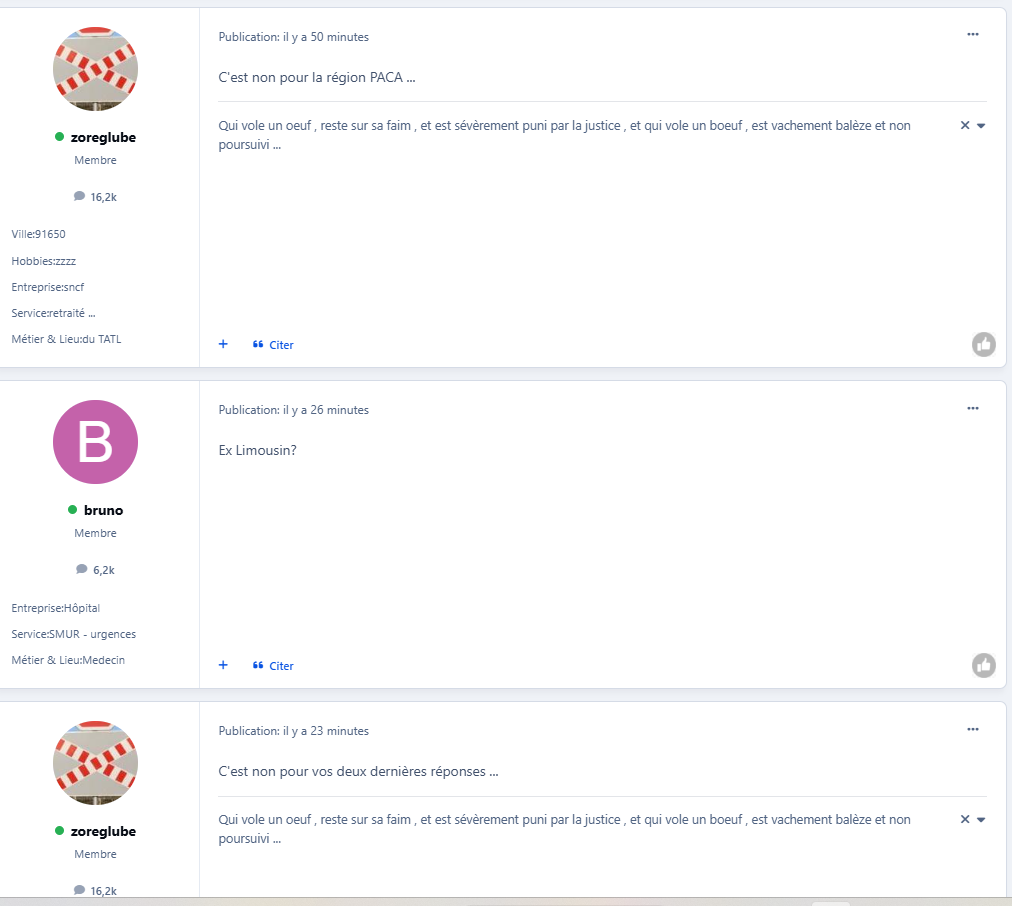Like the post about région PACA

tap(984, 345)
